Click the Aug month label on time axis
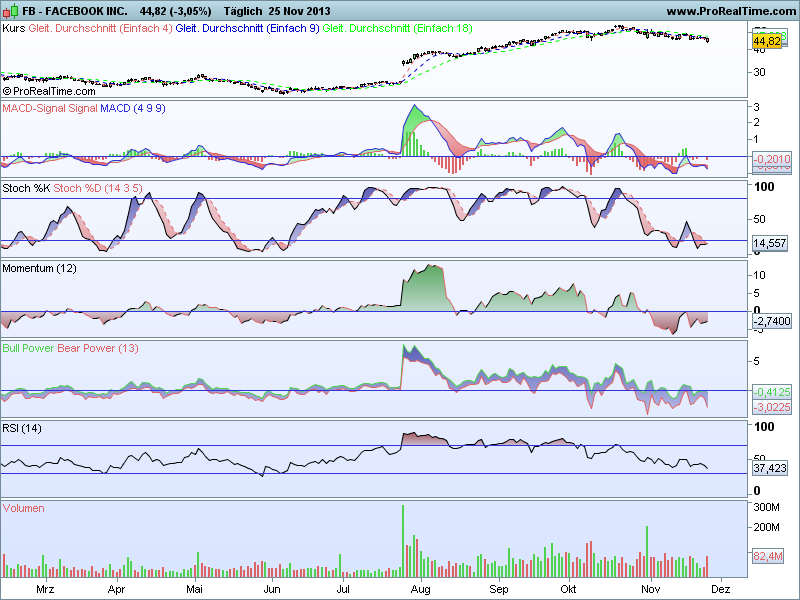800x600 pixels. point(421,589)
